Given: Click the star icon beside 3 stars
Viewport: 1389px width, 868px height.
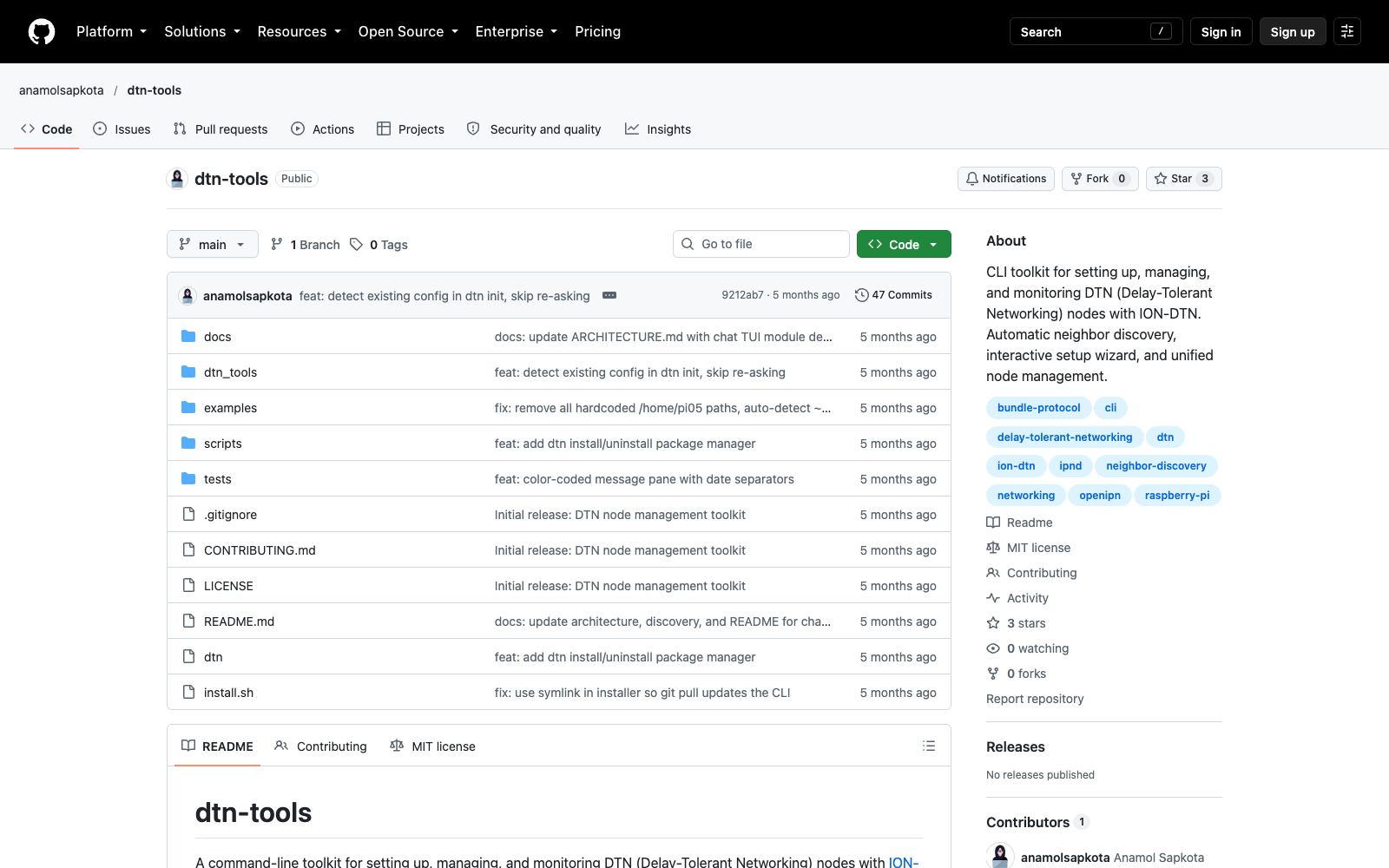Looking at the screenshot, I should pyautogui.click(x=993, y=623).
